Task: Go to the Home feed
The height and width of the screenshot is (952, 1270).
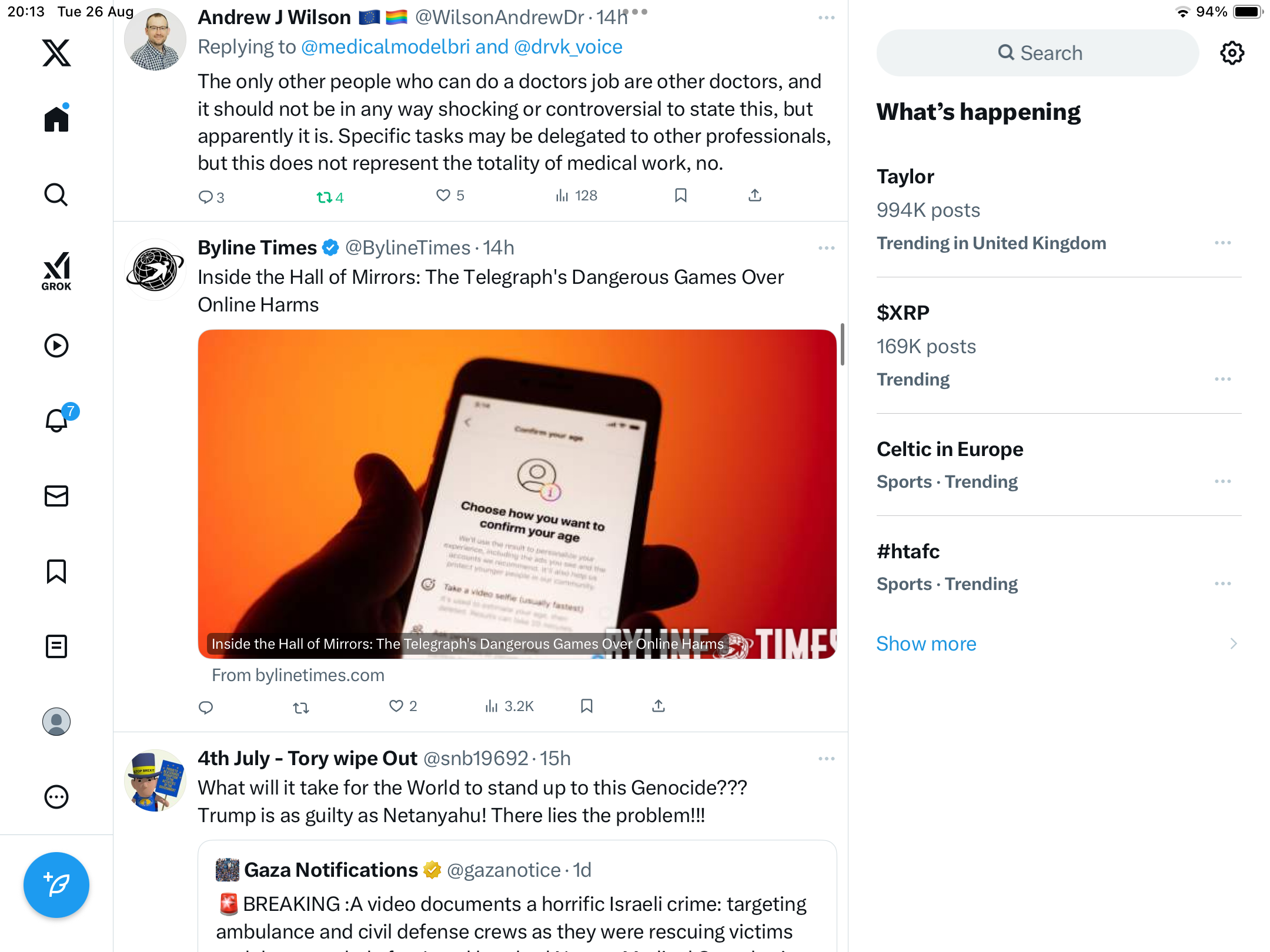Action: point(56,118)
